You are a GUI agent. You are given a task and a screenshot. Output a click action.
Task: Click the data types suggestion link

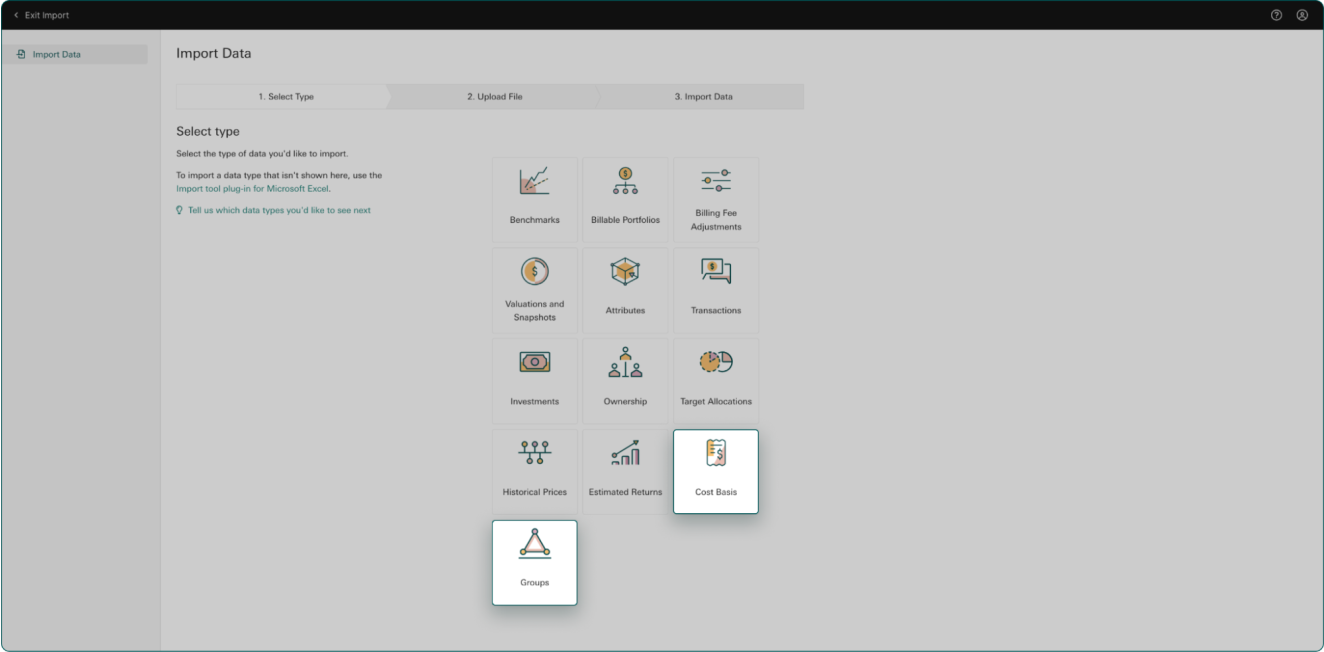[x=279, y=210]
